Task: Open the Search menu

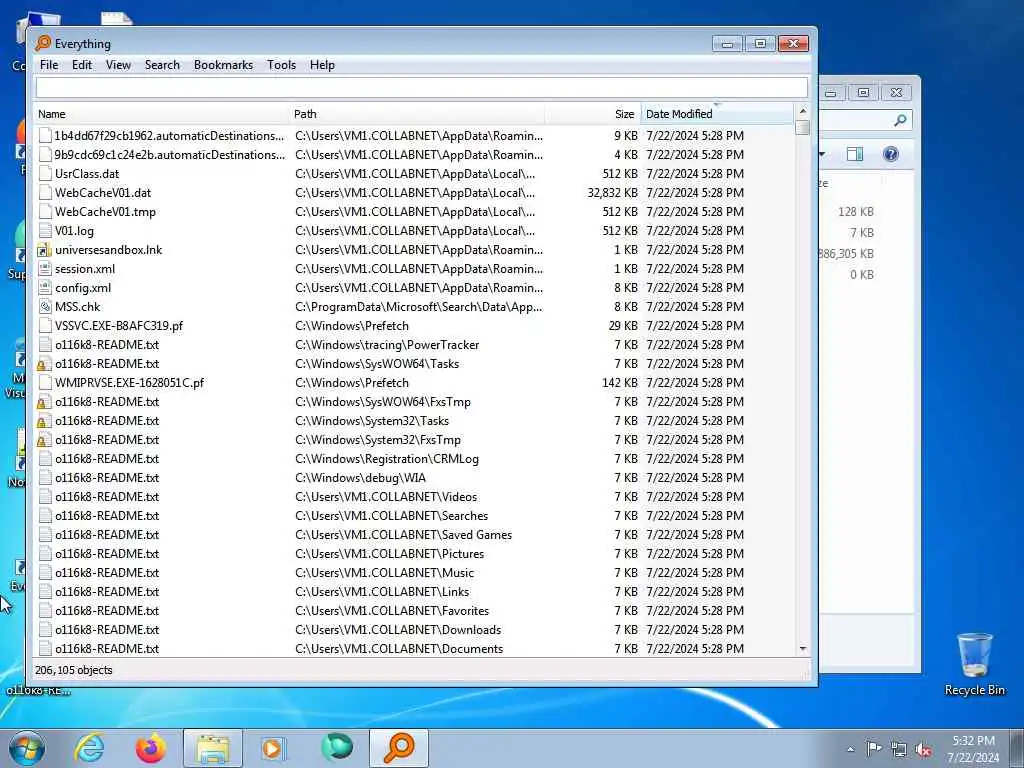Action: tap(162, 65)
